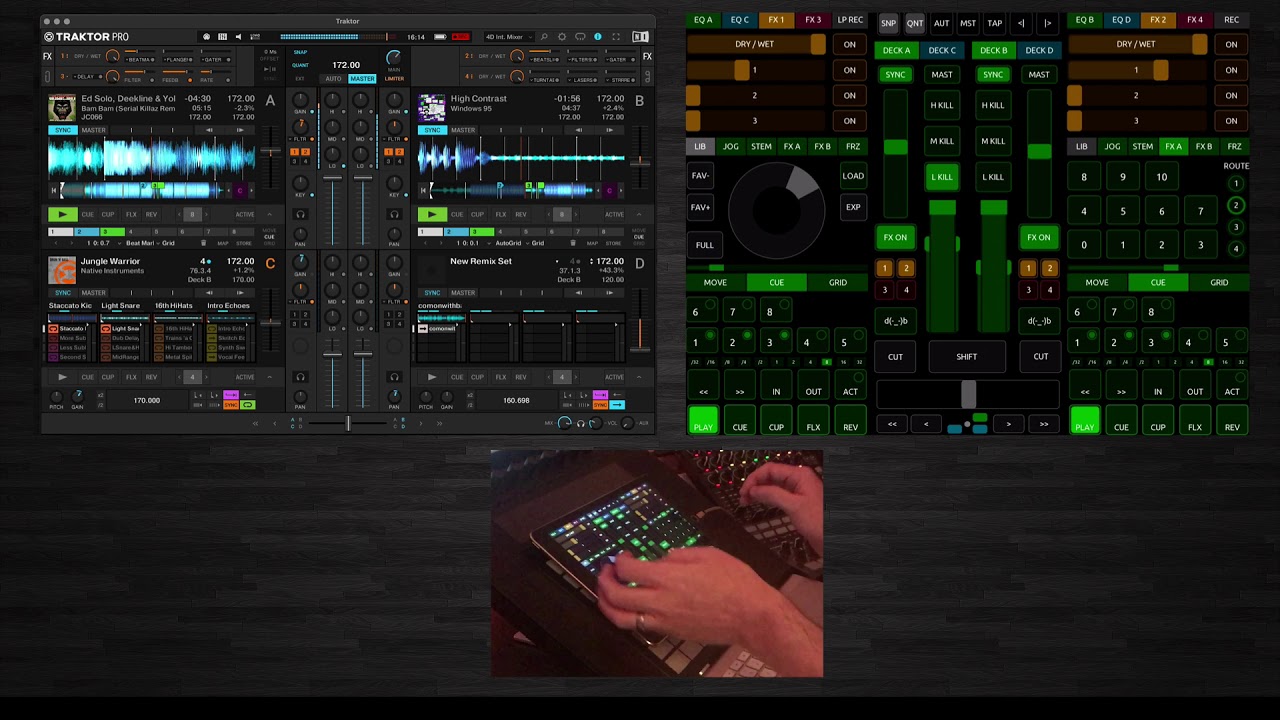
Task: Toggle active L KILL on controller deck A
Action: (942, 177)
